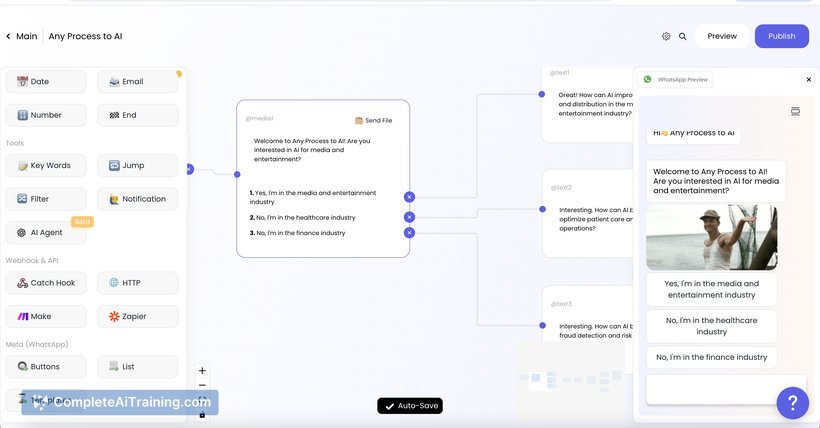The image size is (820, 428).
Task: Click option '2. No, I'm in the healthcare industry'
Action: [303, 217]
